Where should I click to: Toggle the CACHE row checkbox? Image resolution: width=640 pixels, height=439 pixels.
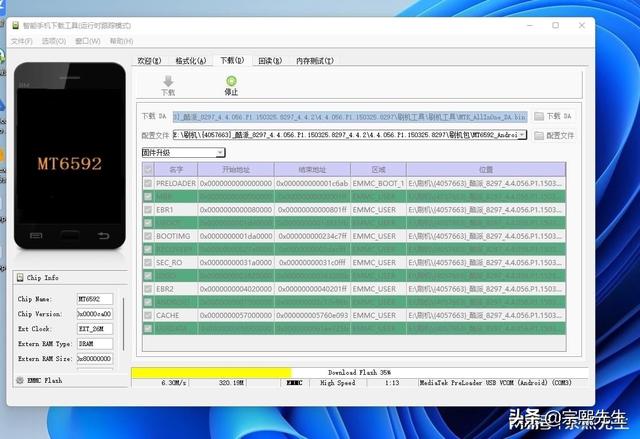[148, 315]
